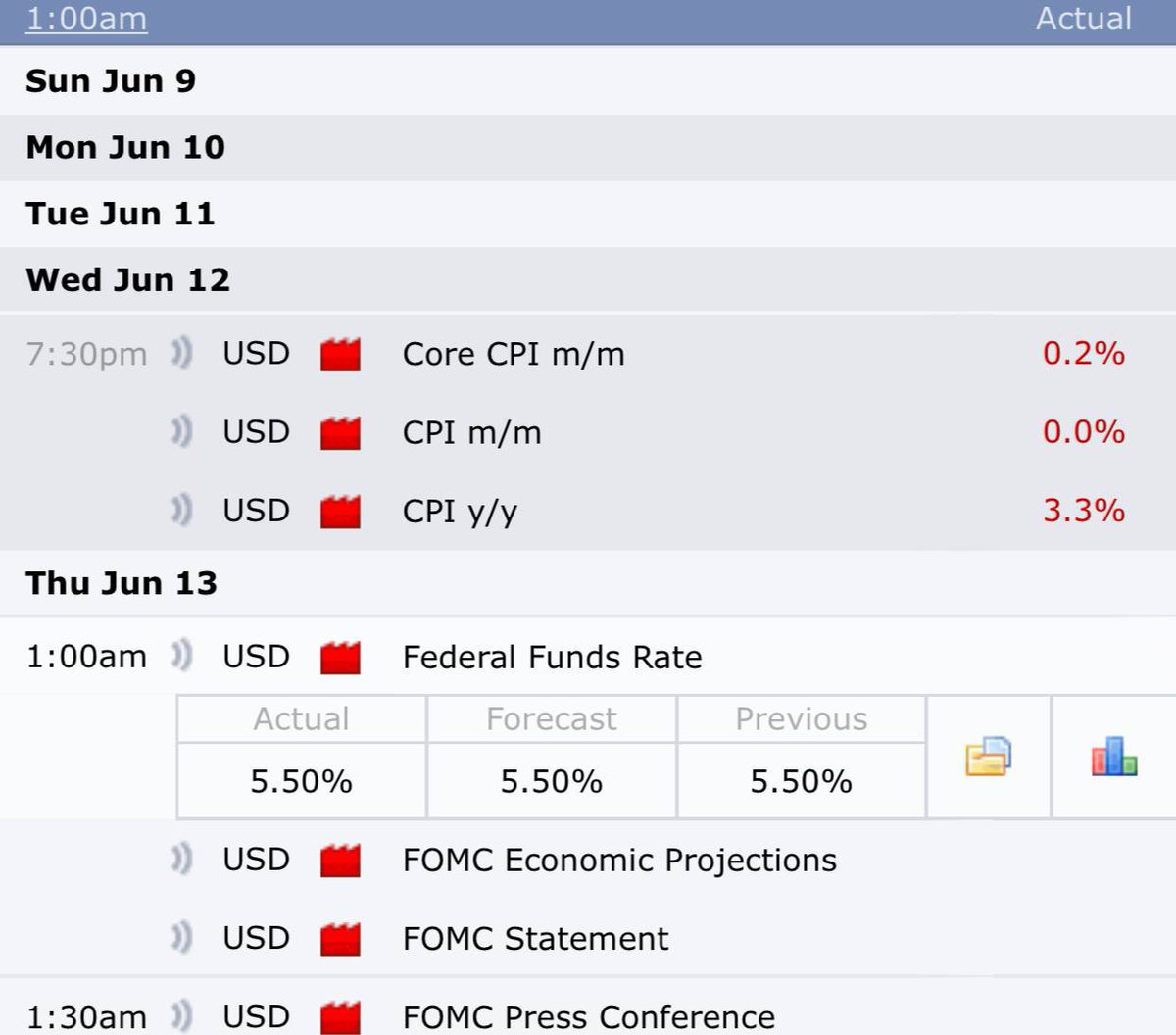
Task: Click the Forecast label in details table
Action: (552, 719)
